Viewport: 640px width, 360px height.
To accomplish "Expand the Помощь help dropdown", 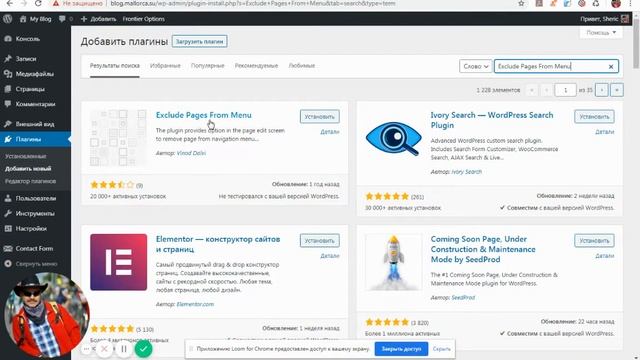I will 601,32.
